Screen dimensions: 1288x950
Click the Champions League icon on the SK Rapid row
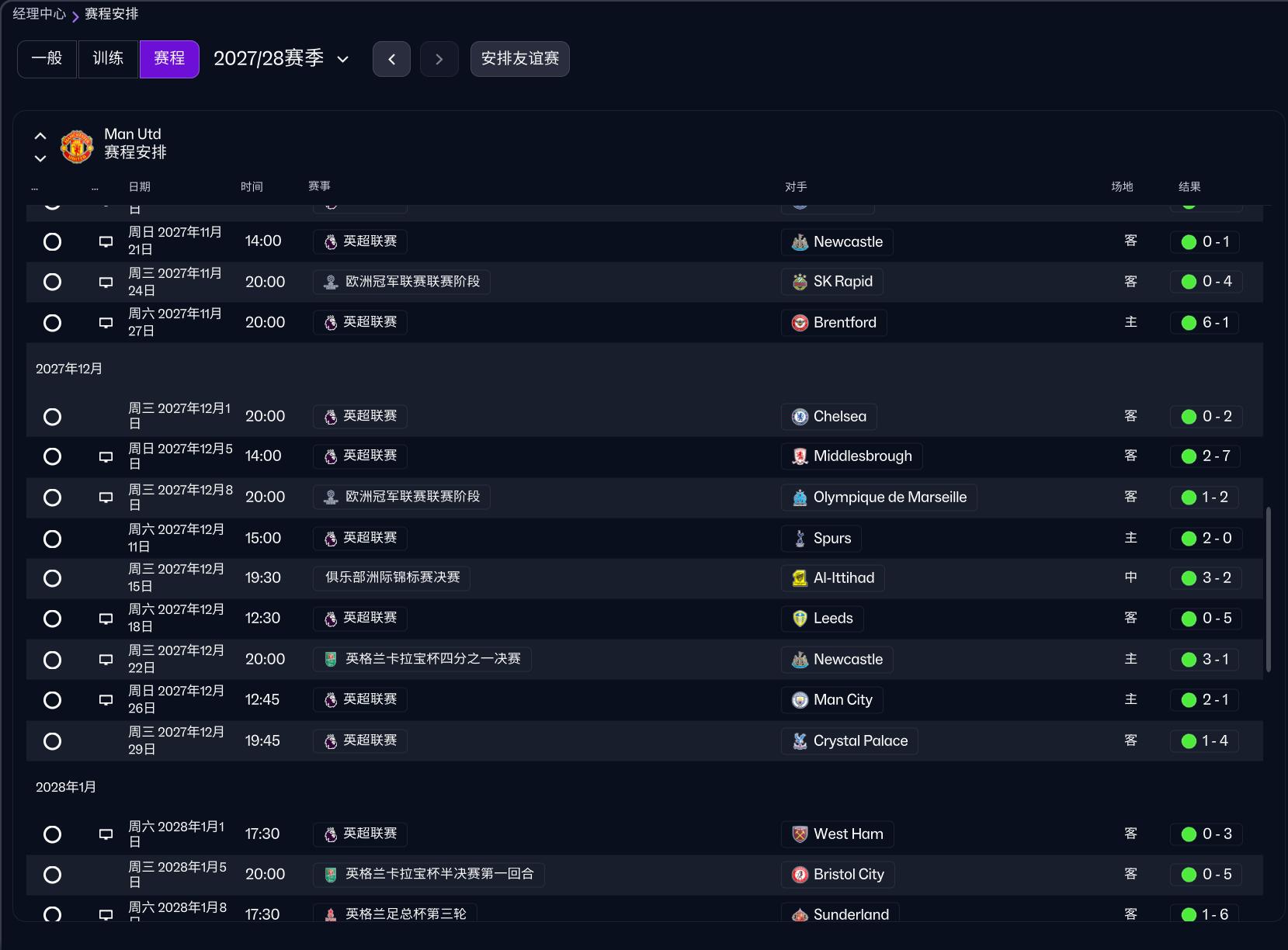tap(331, 281)
